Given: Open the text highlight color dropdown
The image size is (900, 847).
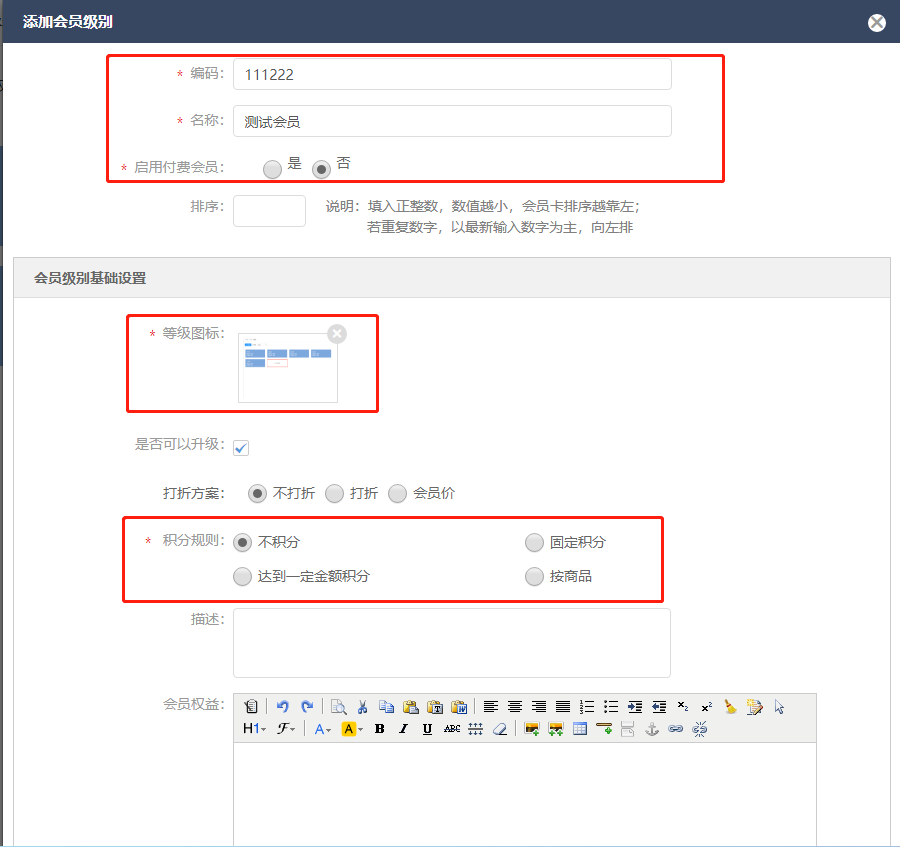Looking at the screenshot, I should [352, 729].
